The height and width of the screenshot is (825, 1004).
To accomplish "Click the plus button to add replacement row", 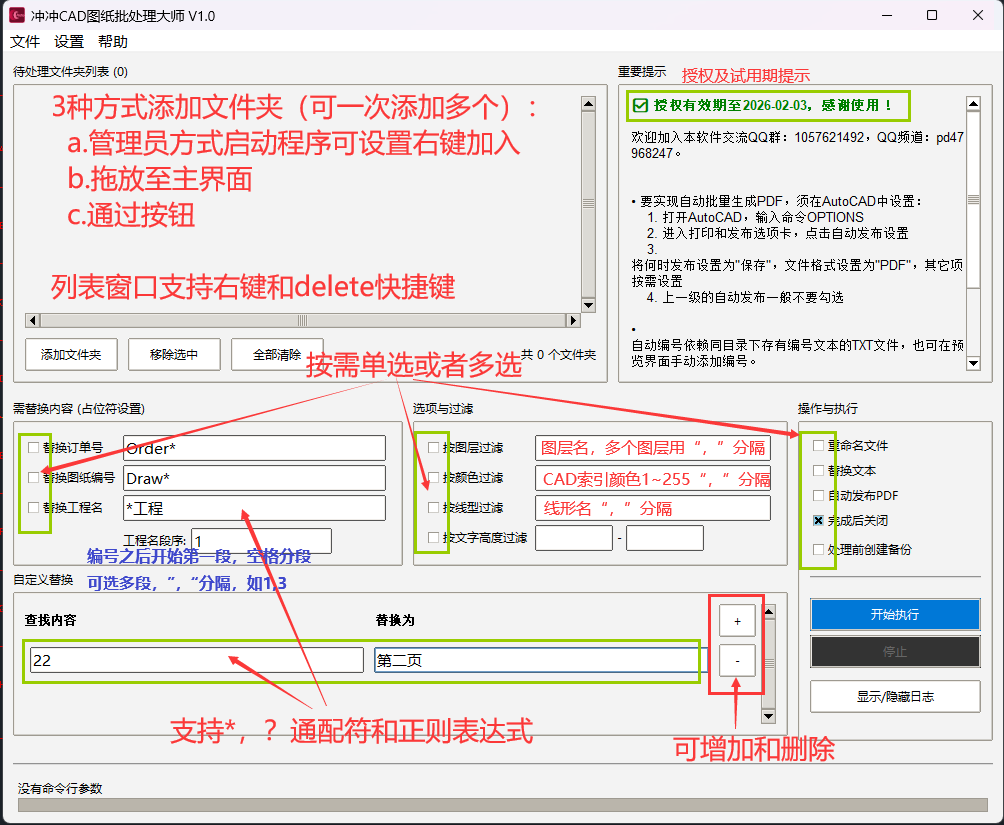I will [737, 621].
